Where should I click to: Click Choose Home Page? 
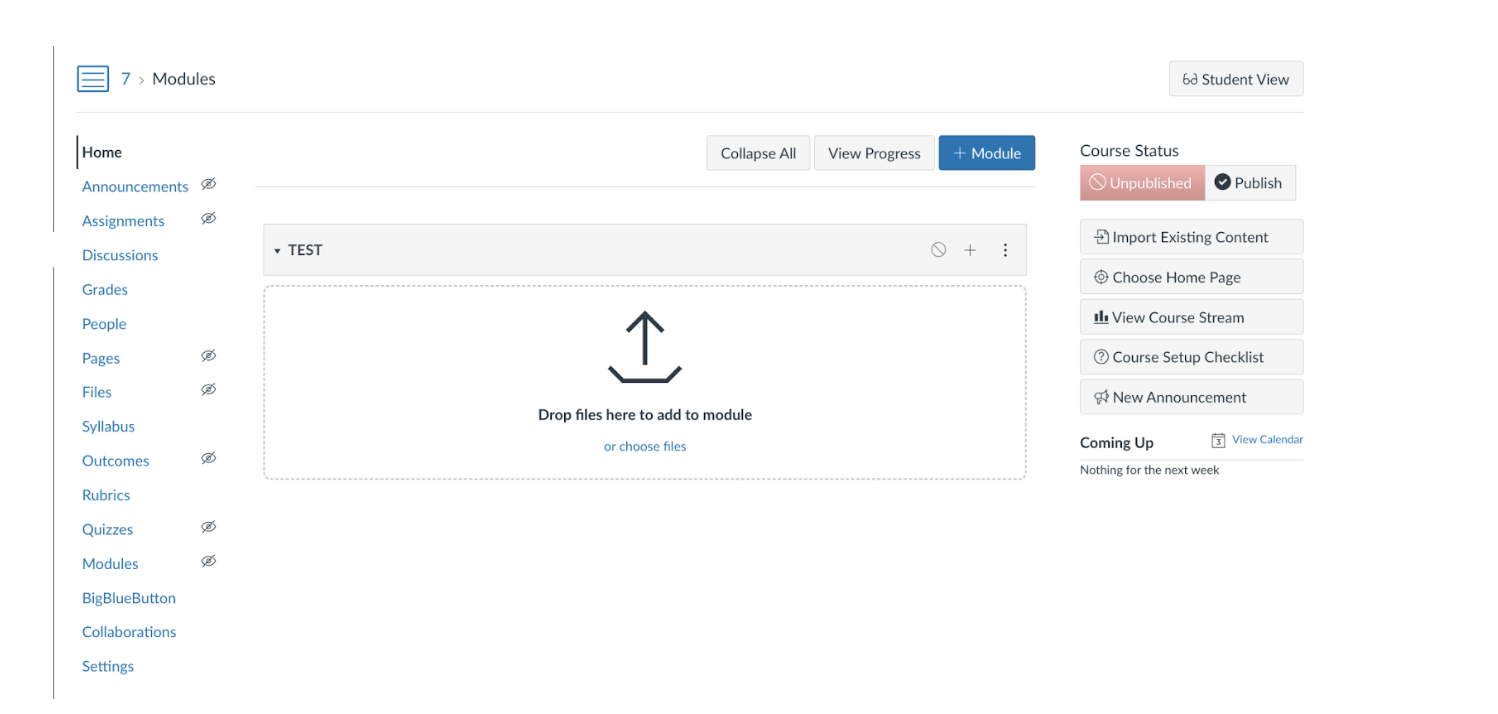click(1192, 277)
